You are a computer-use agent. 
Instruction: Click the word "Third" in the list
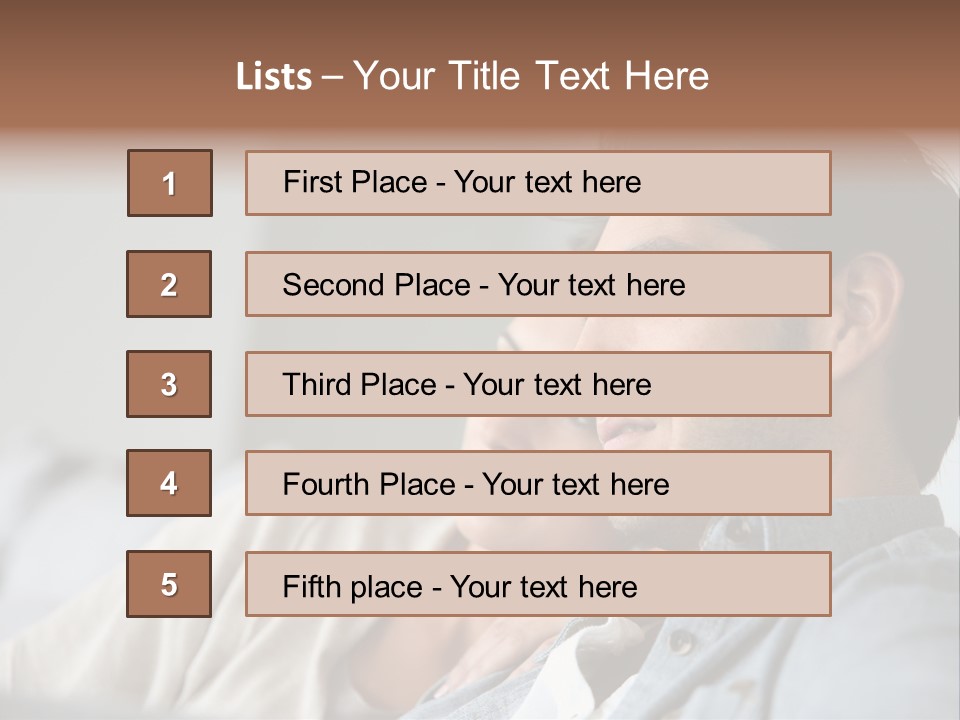[317, 385]
